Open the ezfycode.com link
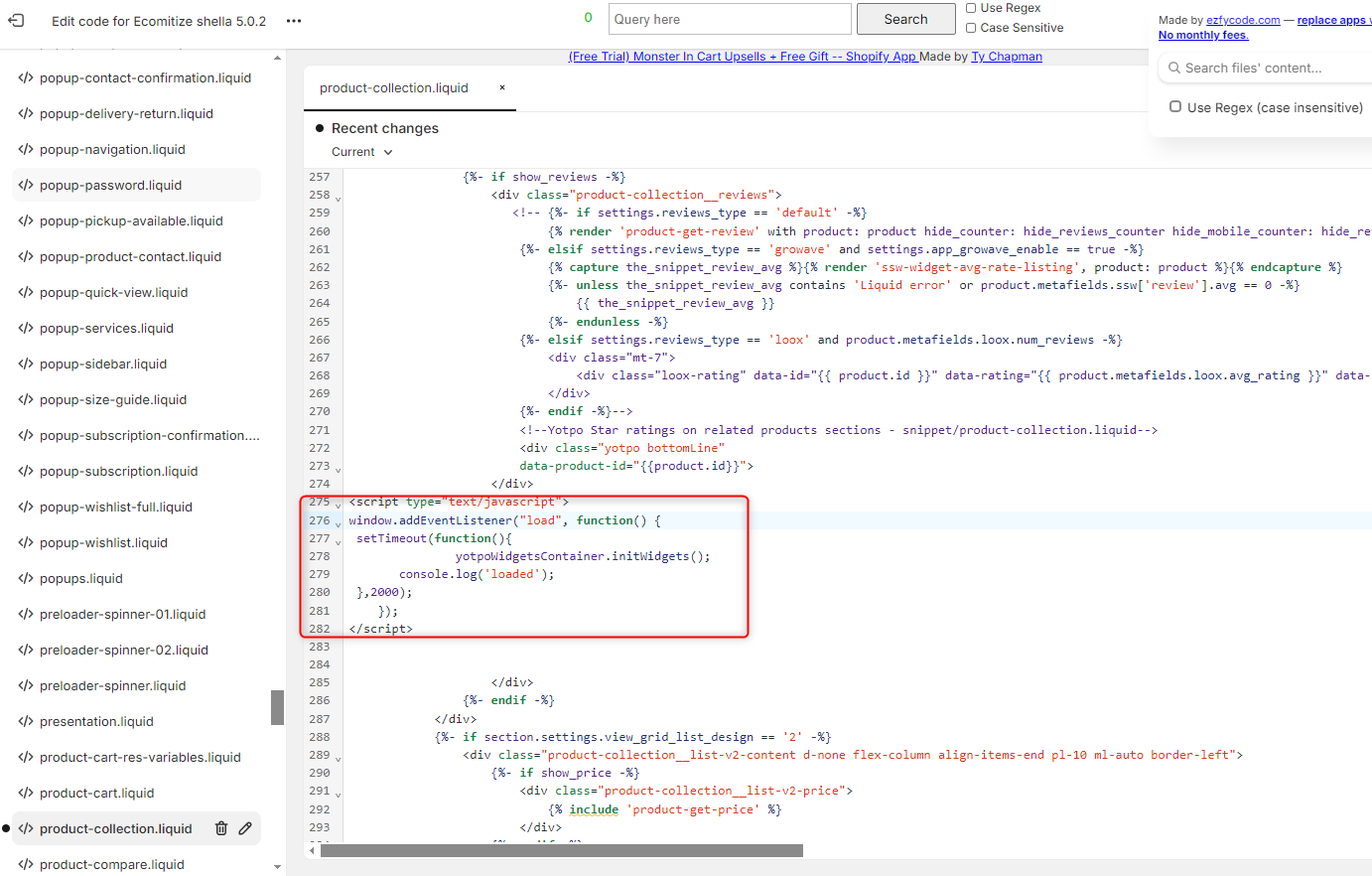The height and width of the screenshot is (876, 1372). tap(1243, 20)
